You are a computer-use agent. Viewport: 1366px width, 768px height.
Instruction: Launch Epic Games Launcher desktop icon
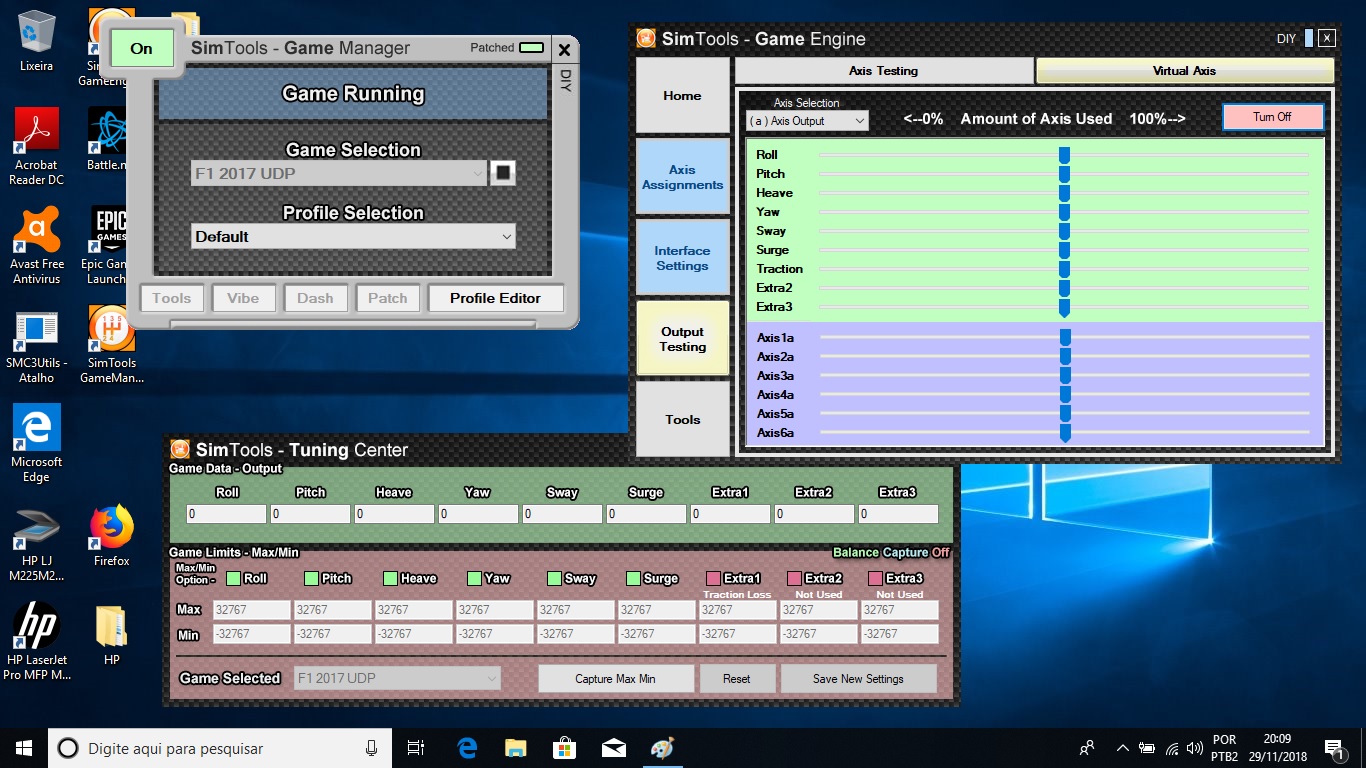pyautogui.click(x=106, y=246)
